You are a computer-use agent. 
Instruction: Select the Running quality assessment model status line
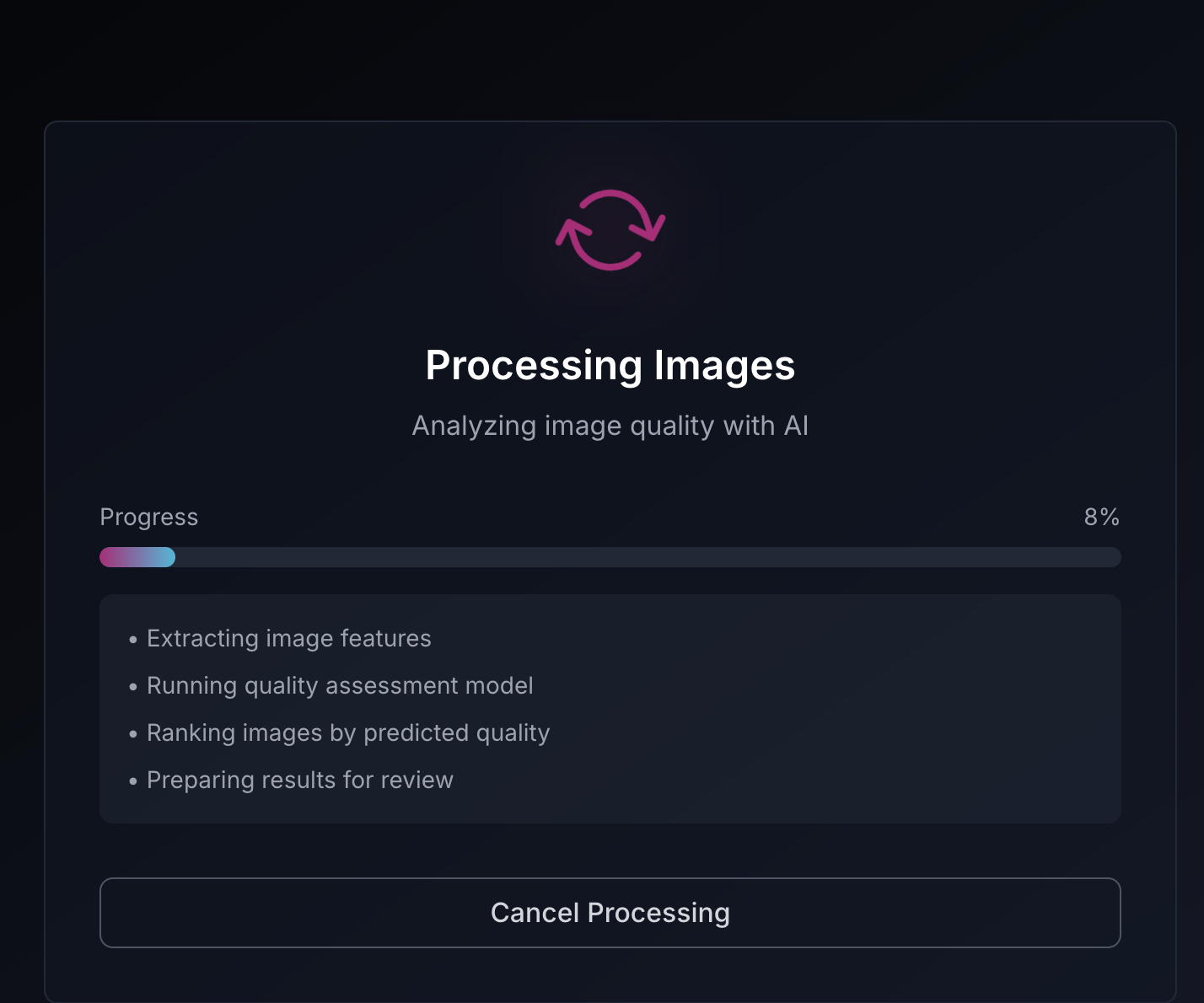(x=340, y=686)
